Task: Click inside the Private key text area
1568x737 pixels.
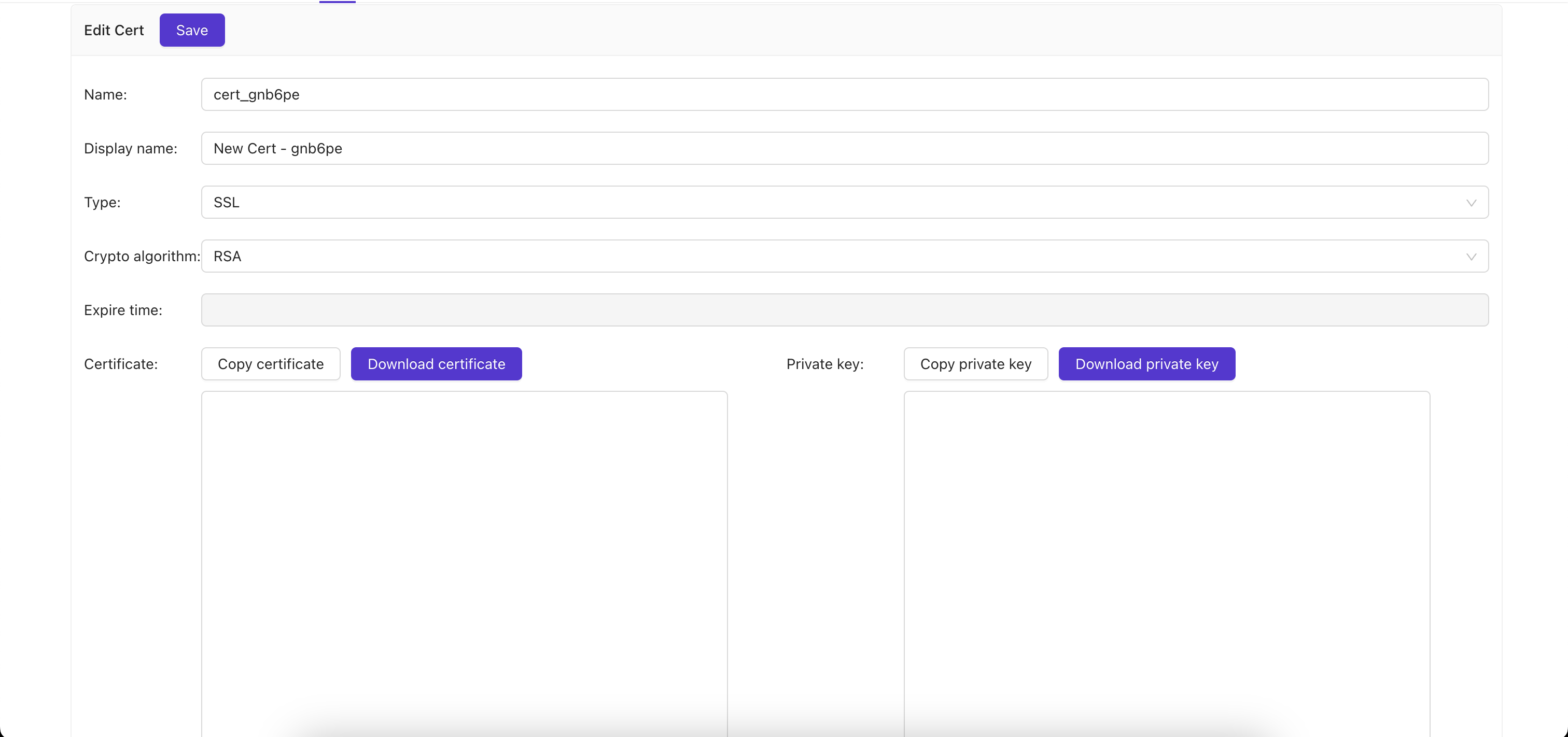Action: click(x=1166, y=560)
